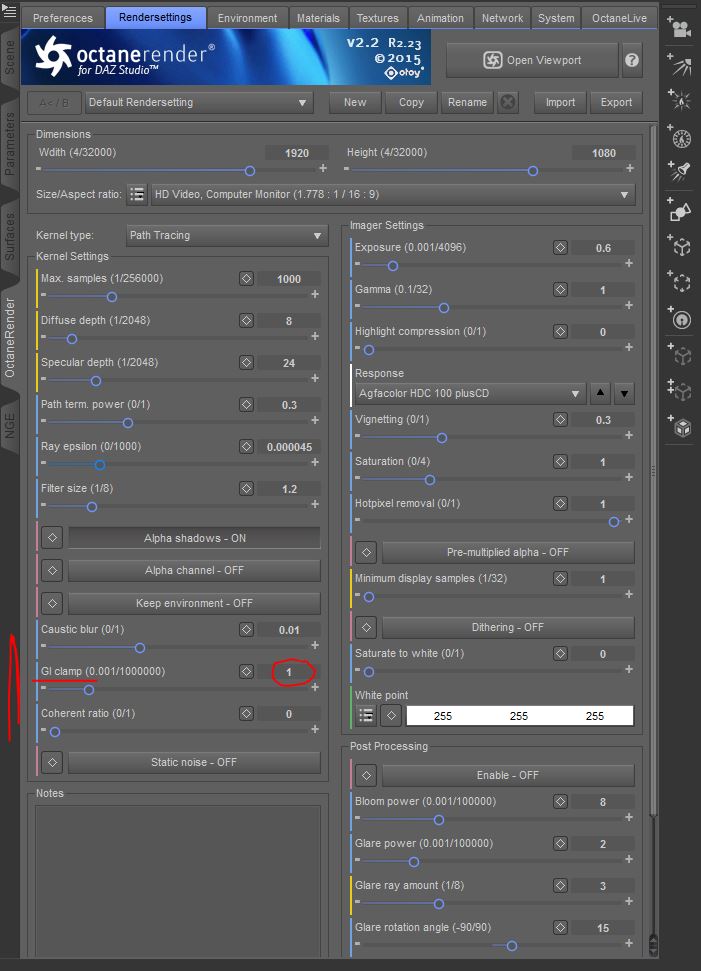Click the Exposure slider handle
Screen dimensions: 701x971
(x=393, y=266)
